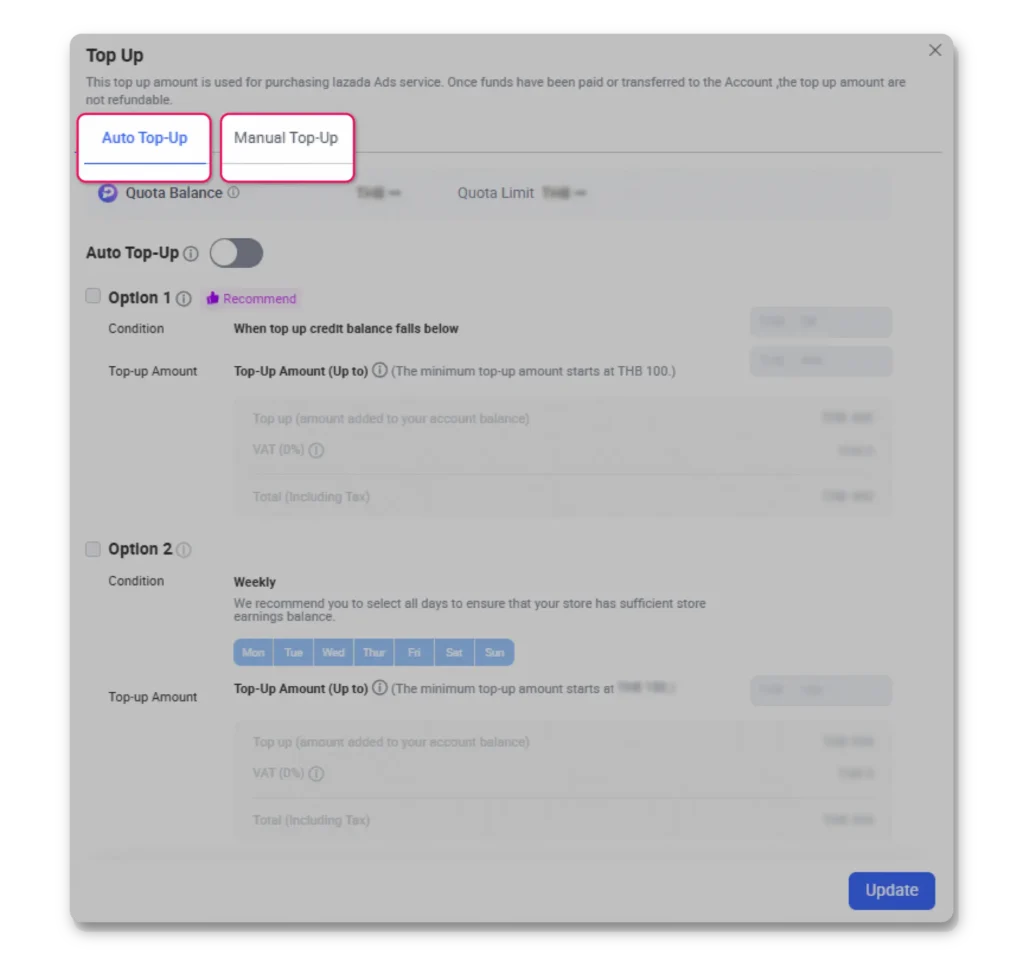Select the Auto Top-Up tab
1024x961 pixels.
144,138
